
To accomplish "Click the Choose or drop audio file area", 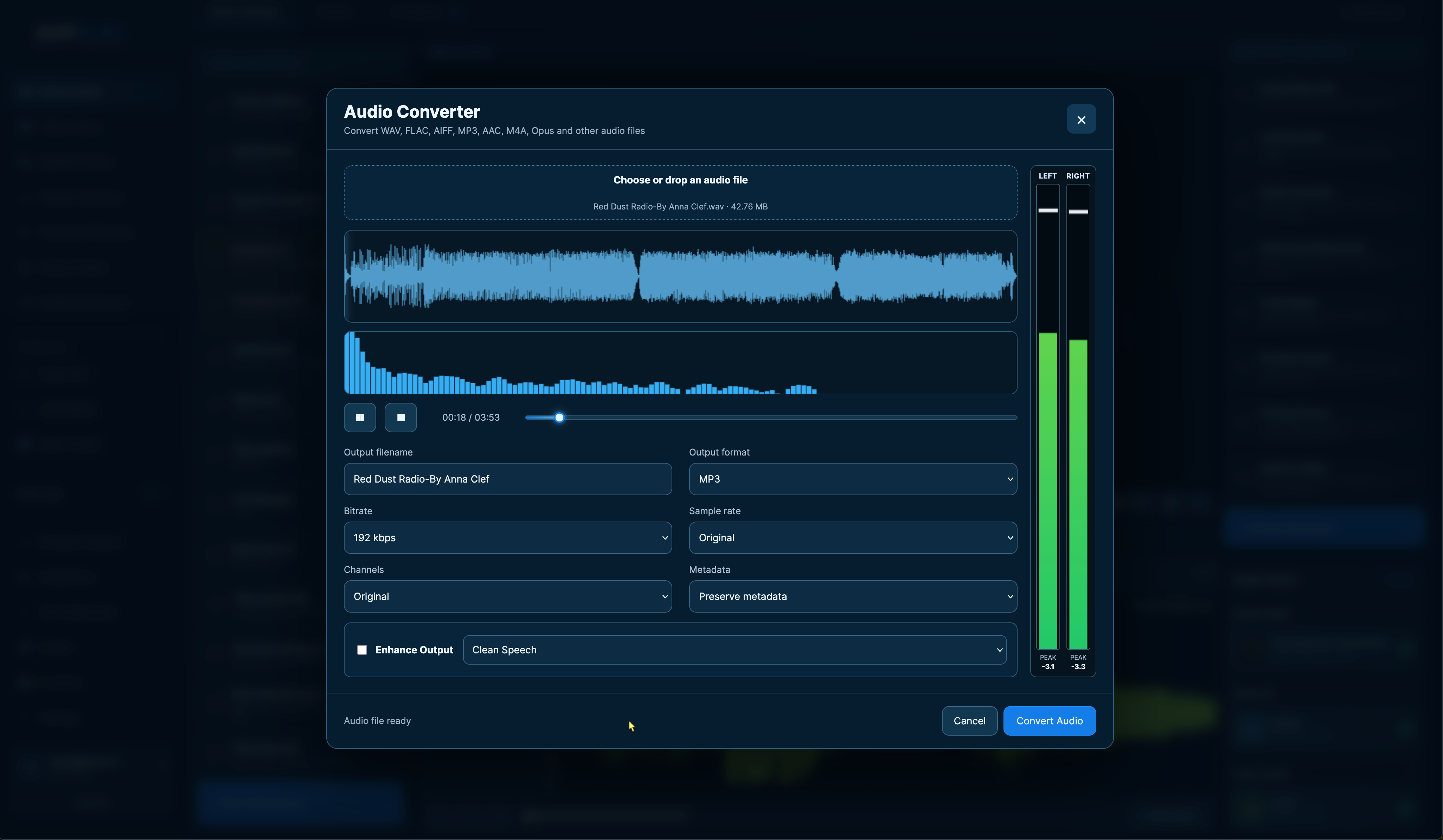I will click(x=680, y=192).
